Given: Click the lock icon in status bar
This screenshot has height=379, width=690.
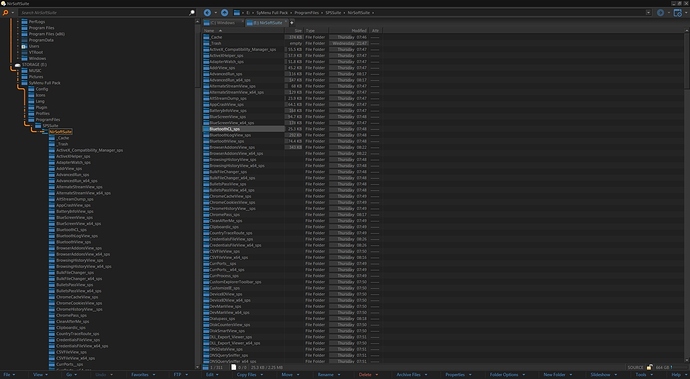Looking at the screenshot, I should [650, 367].
